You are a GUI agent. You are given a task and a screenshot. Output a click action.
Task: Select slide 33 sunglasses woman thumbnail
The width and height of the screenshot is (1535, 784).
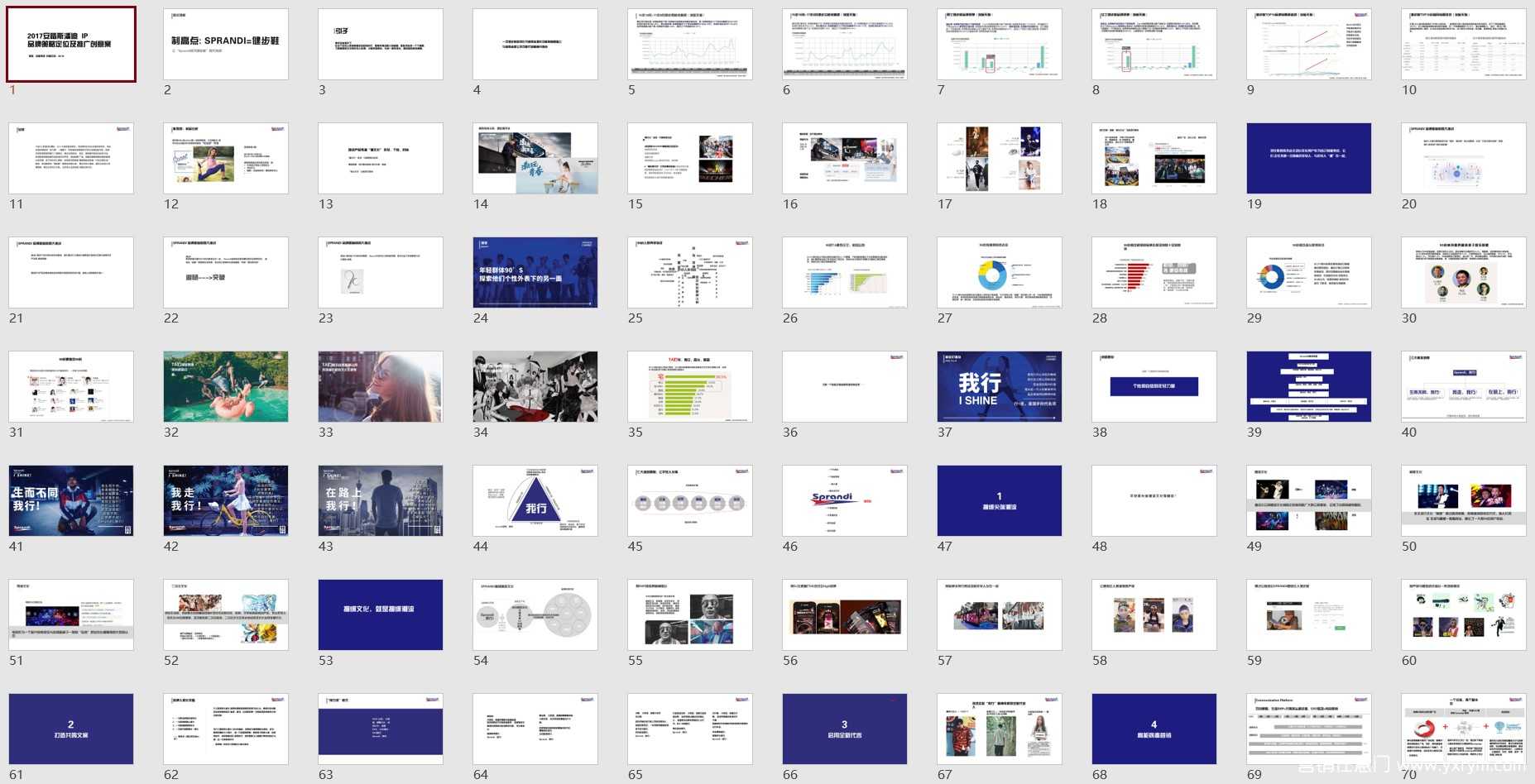pos(381,386)
